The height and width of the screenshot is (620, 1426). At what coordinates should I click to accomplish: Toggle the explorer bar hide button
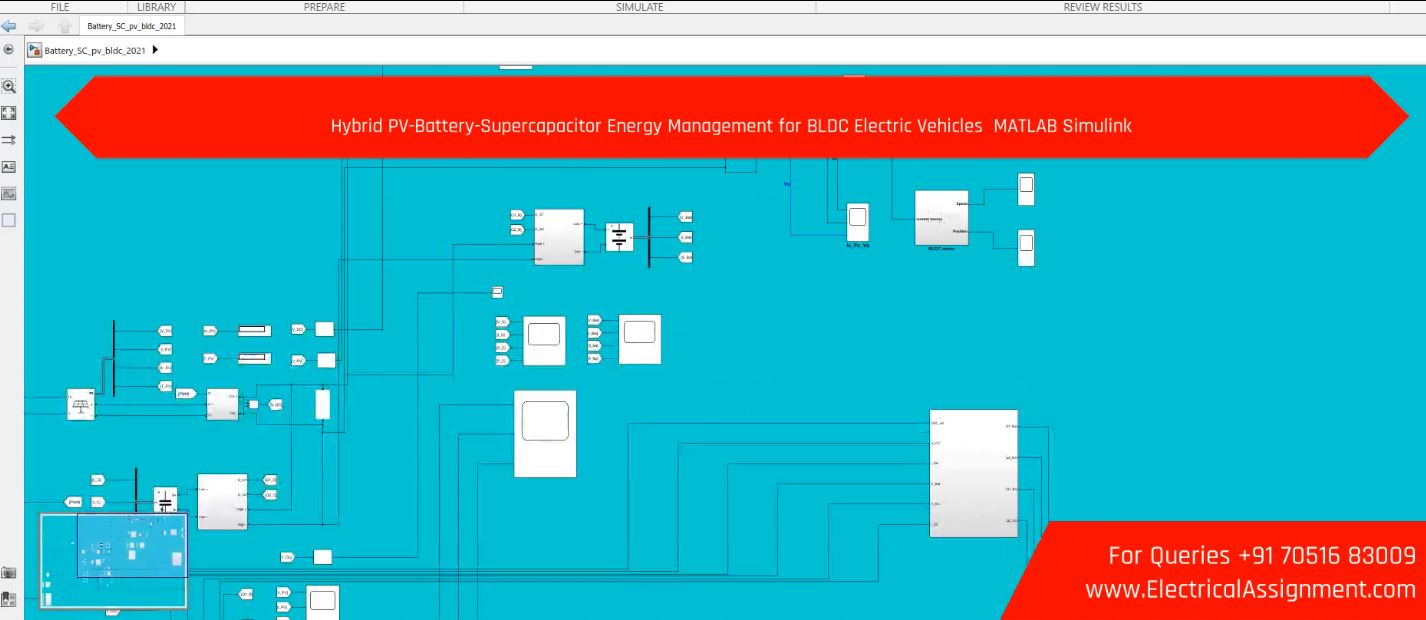click(9, 49)
